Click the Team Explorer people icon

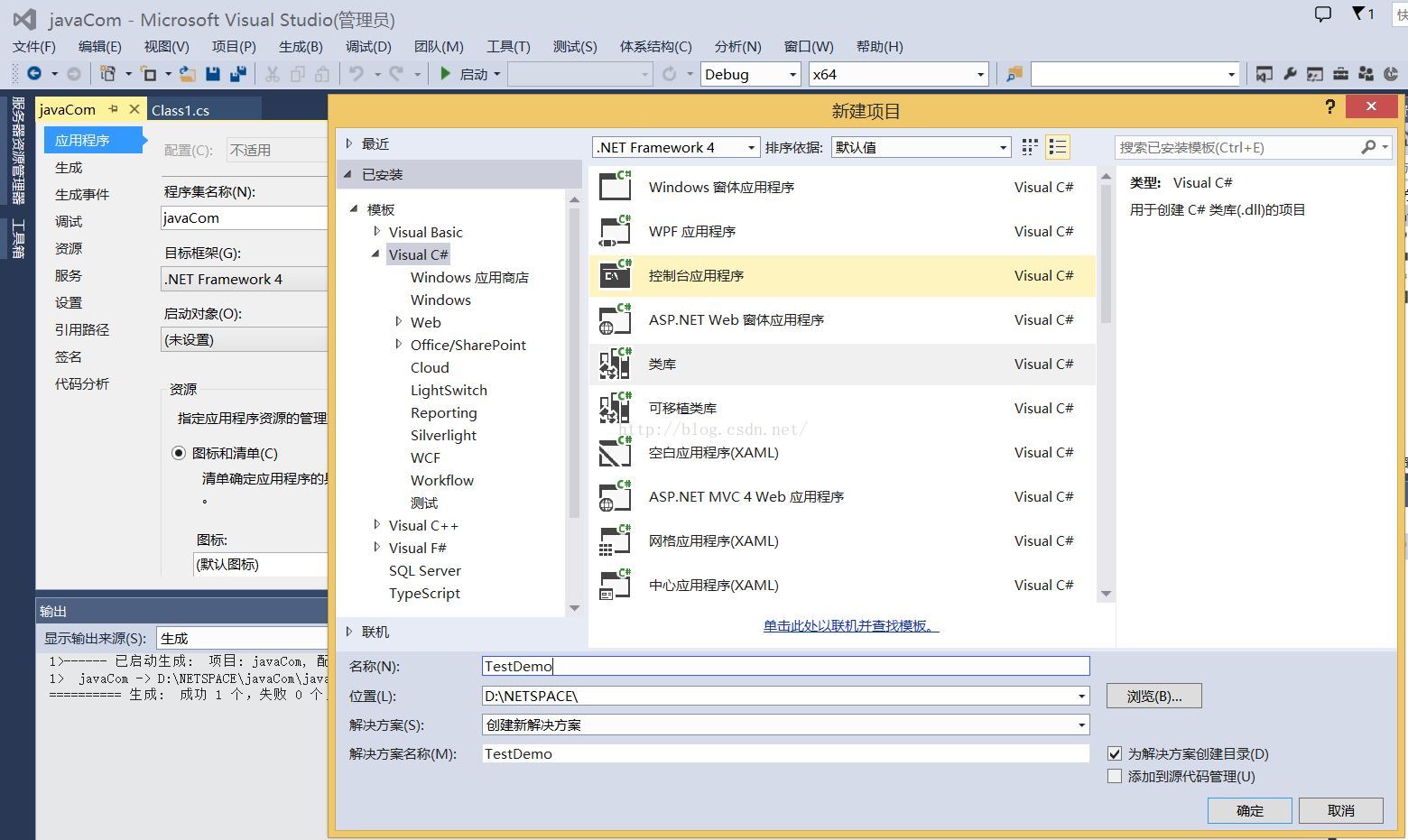tap(1366, 74)
